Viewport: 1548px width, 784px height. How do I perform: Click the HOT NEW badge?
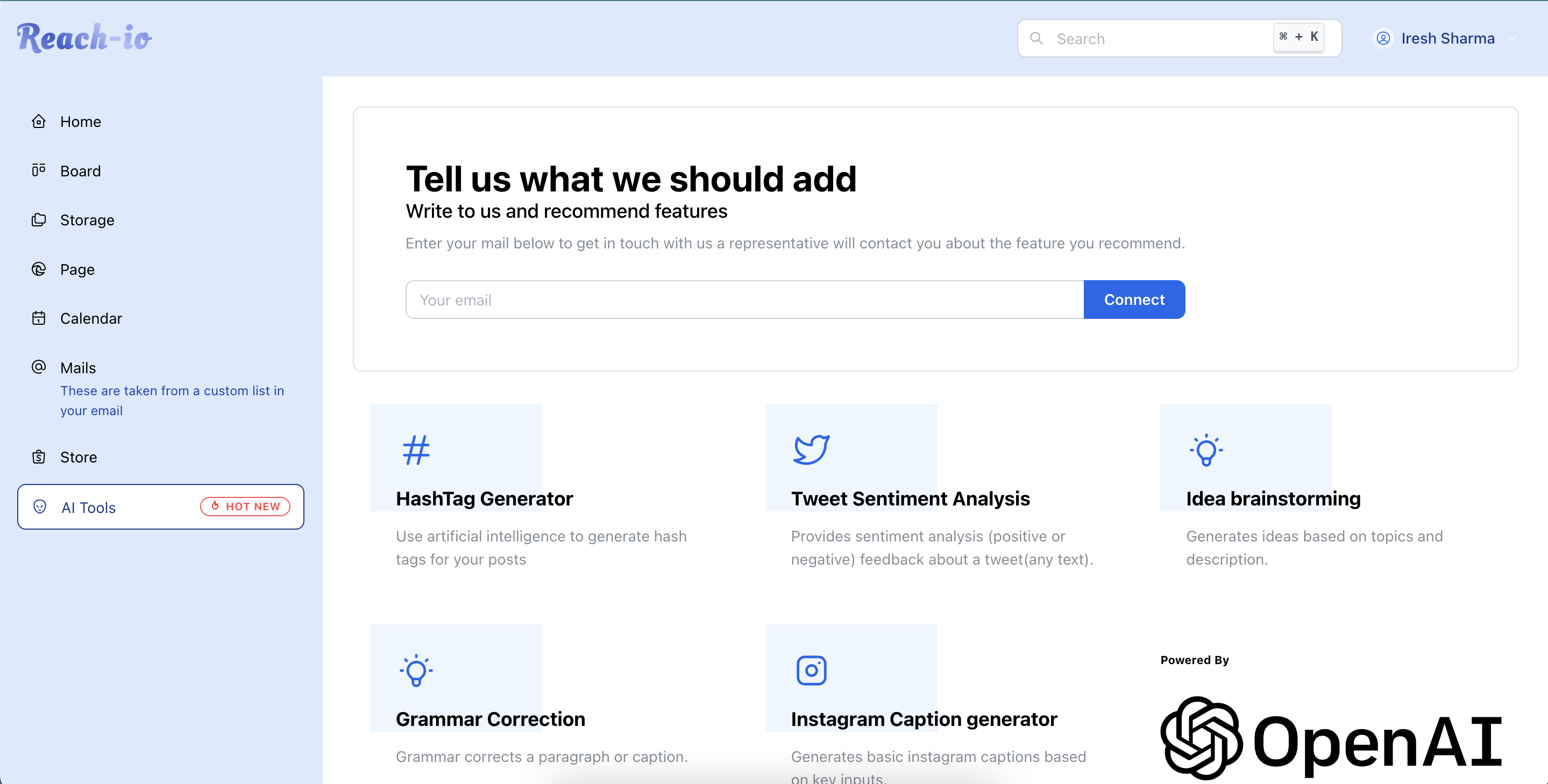[245, 507]
